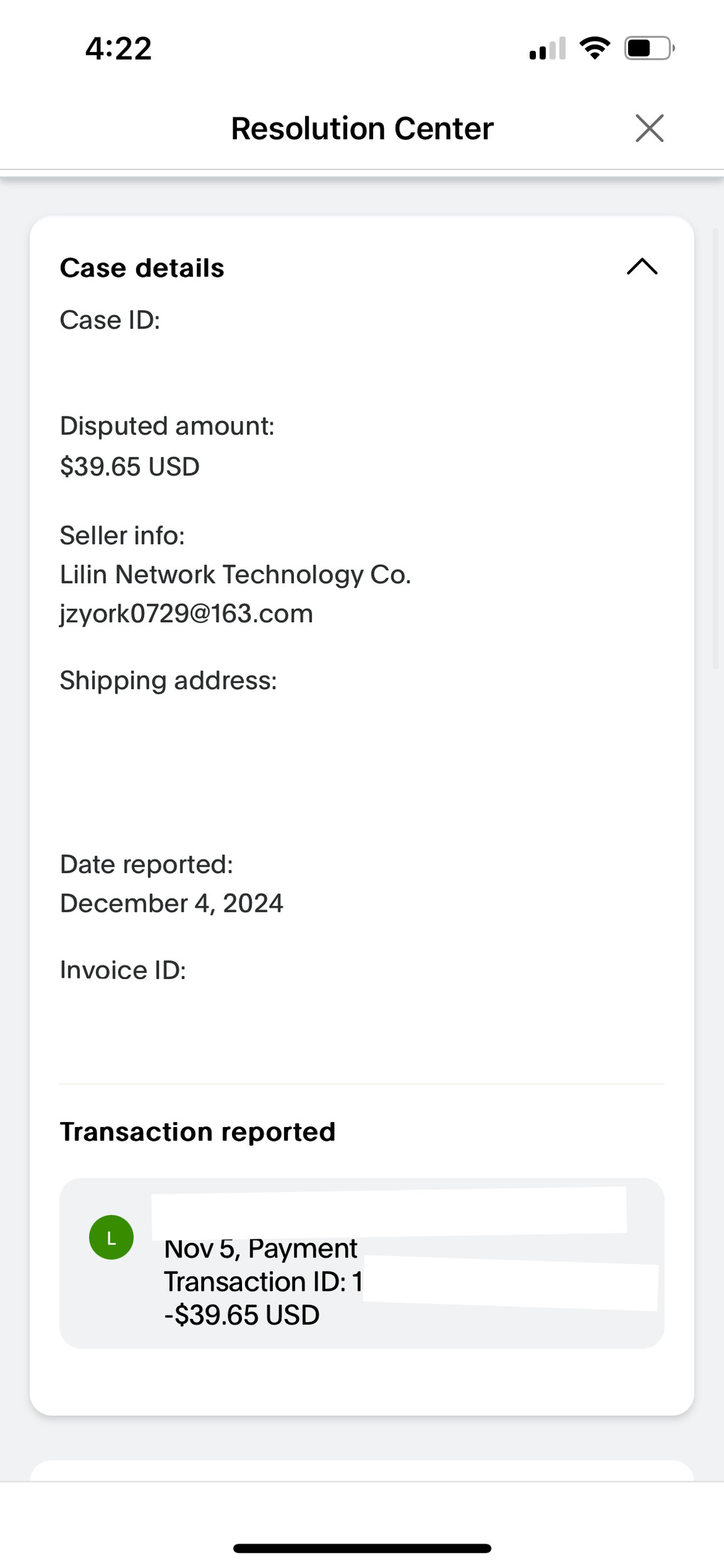This screenshot has width=724, height=1568.
Task: Tap the Transaction ID line
Action: pyautogui.click(x=263, y=1282)
